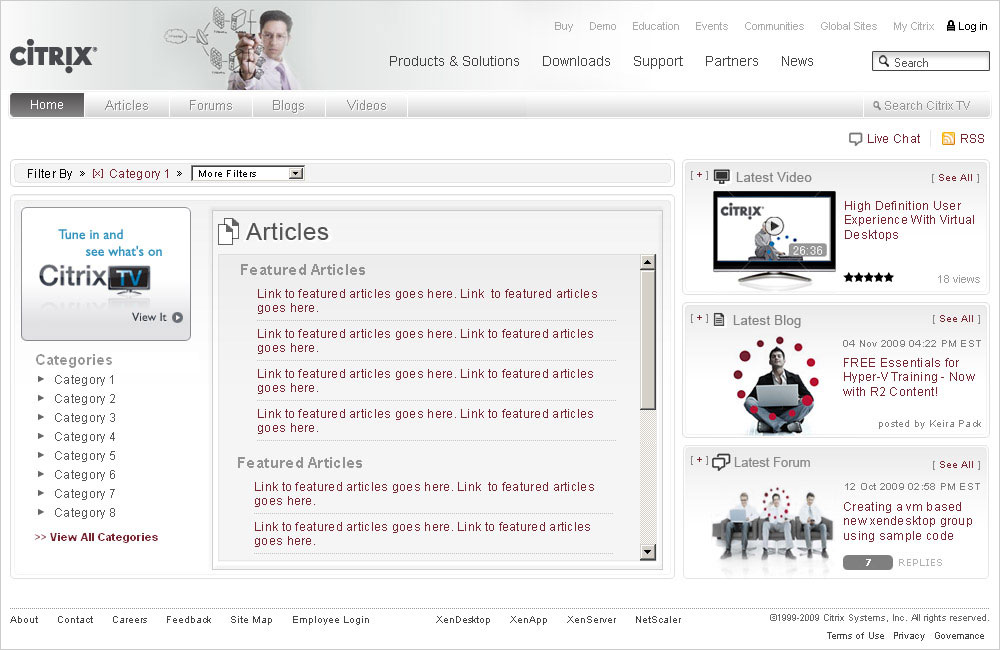This screenshot has width=1000, height=650.
Task: Open the More Filters dropdown
Action: (x=248, y=174)
